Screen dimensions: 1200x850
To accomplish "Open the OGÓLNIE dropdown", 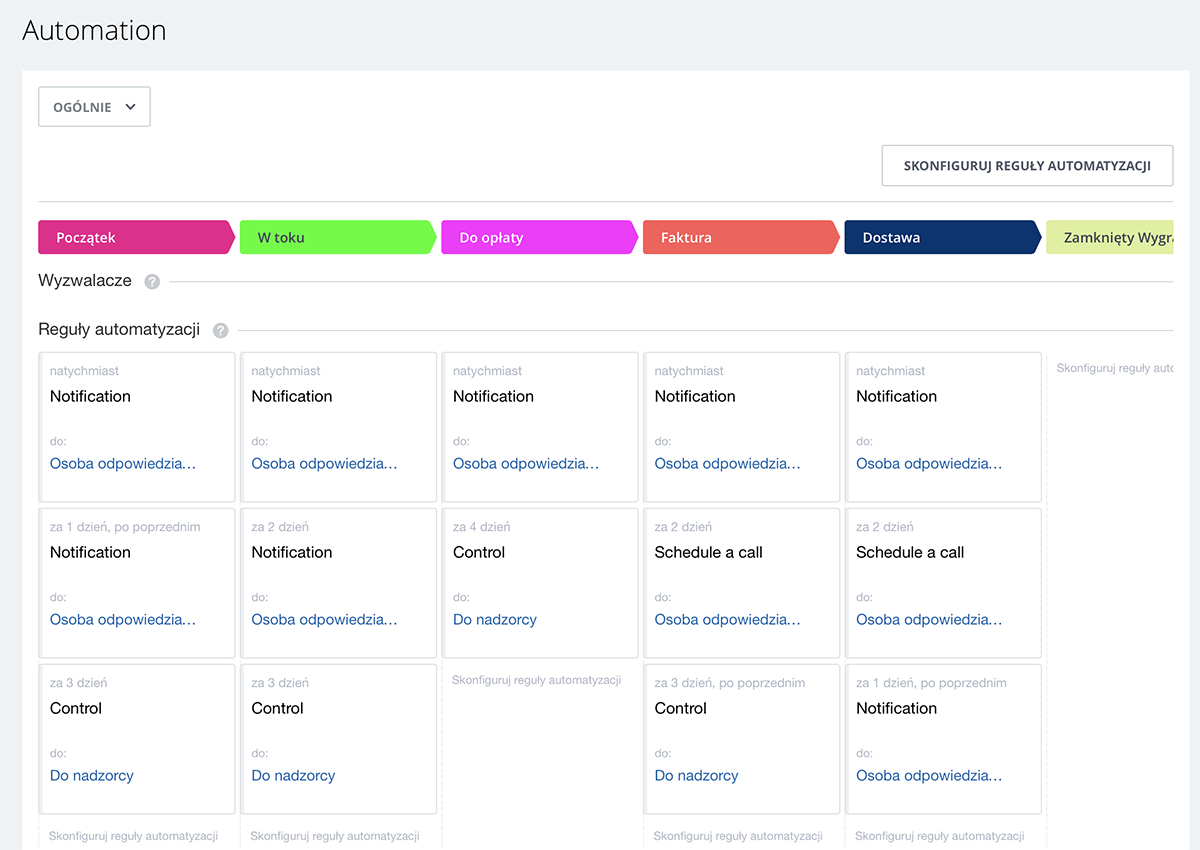I will pos(93,106).
